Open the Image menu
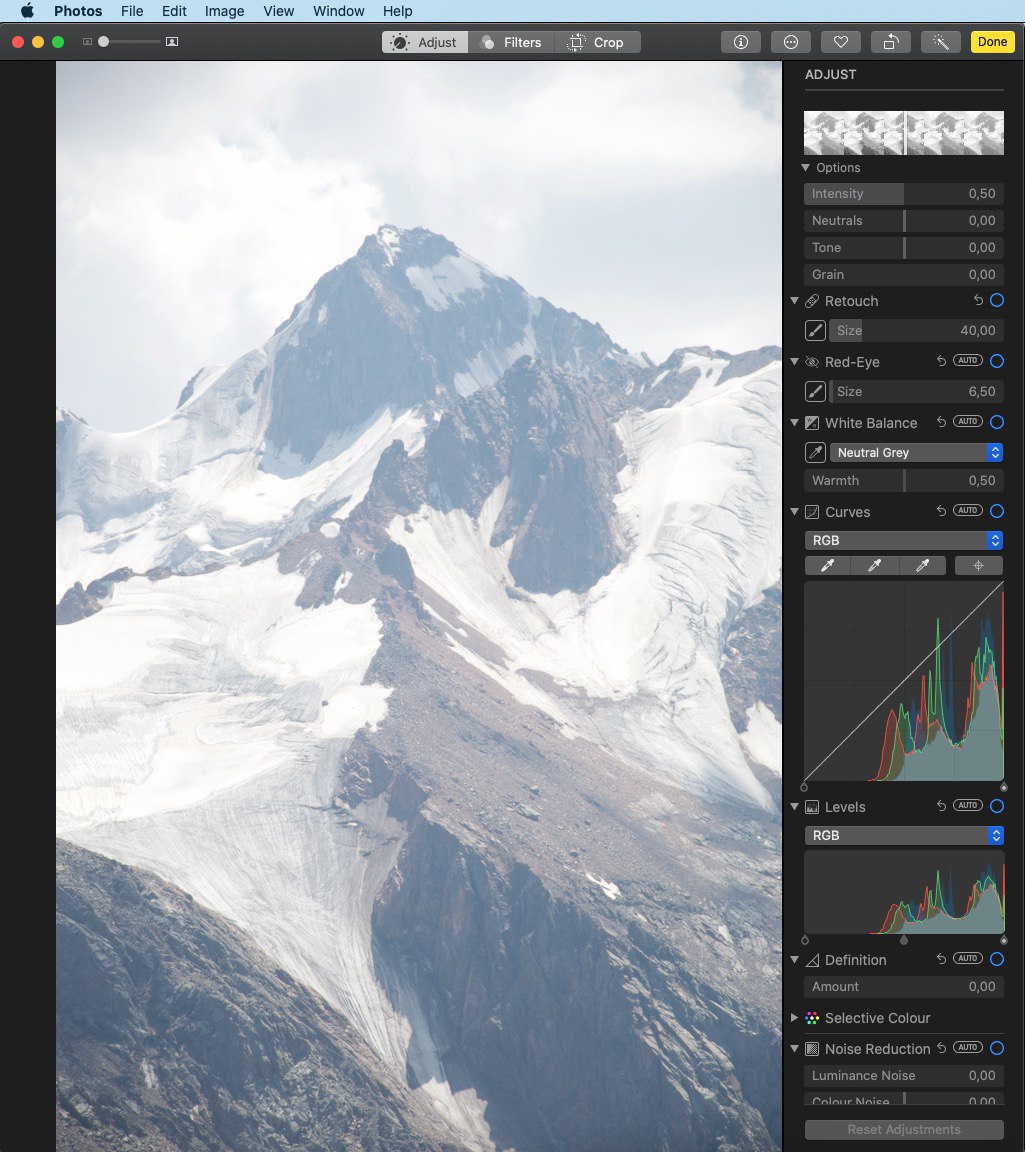 pyautogui.click(x=224, y=11)
